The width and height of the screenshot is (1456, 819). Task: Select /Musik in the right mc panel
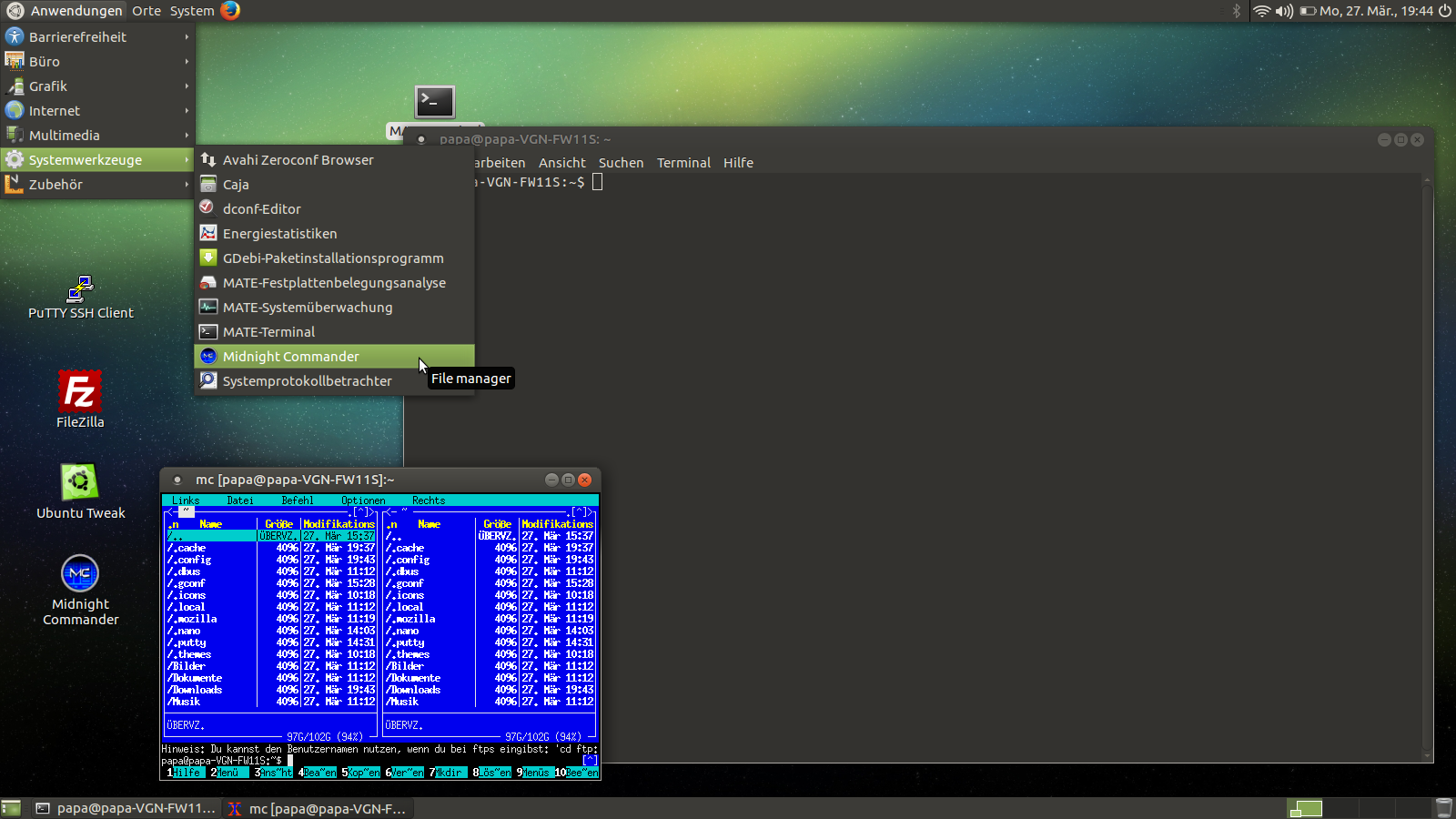(490, 702)
